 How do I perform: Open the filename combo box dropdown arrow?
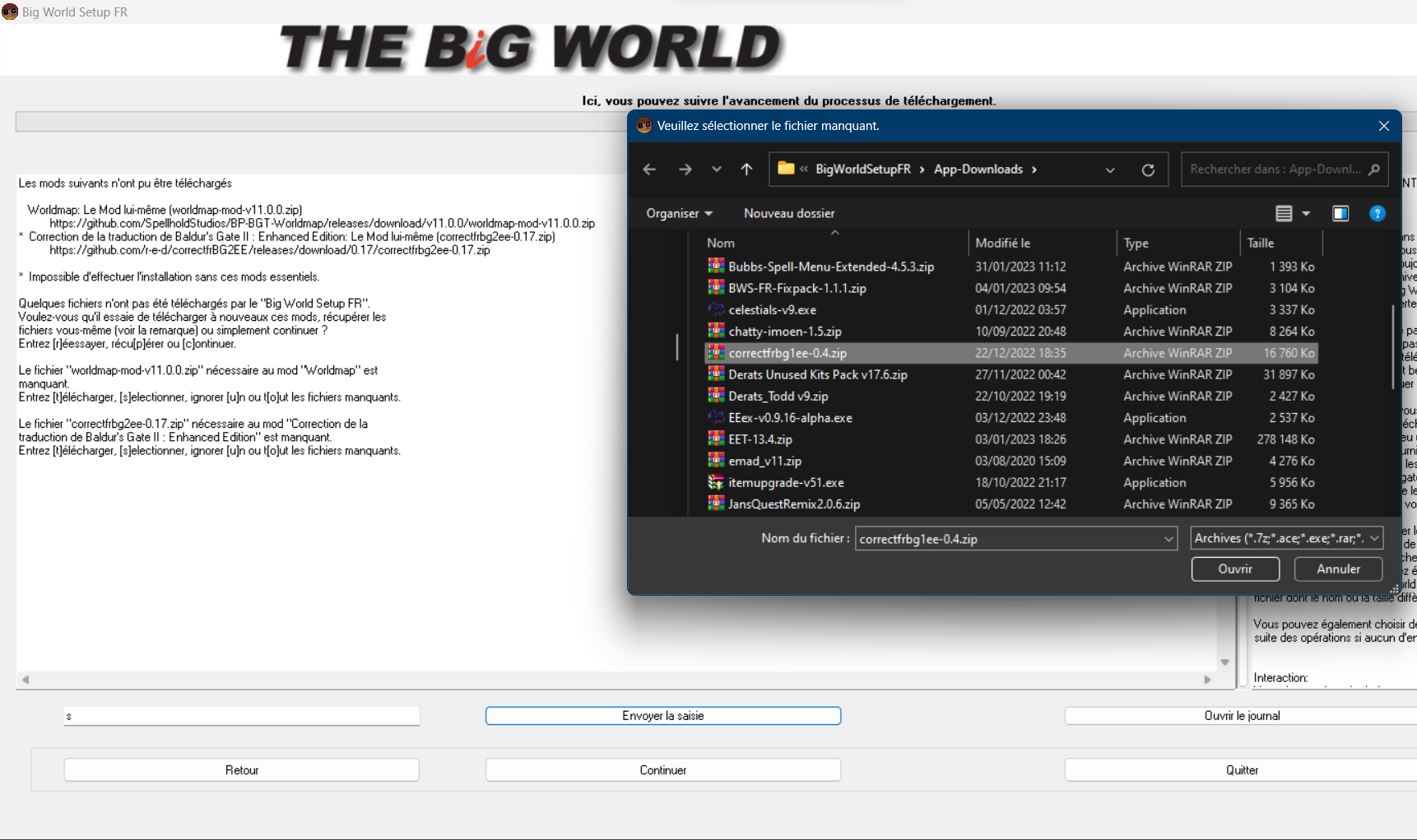tap(1168, 539)
